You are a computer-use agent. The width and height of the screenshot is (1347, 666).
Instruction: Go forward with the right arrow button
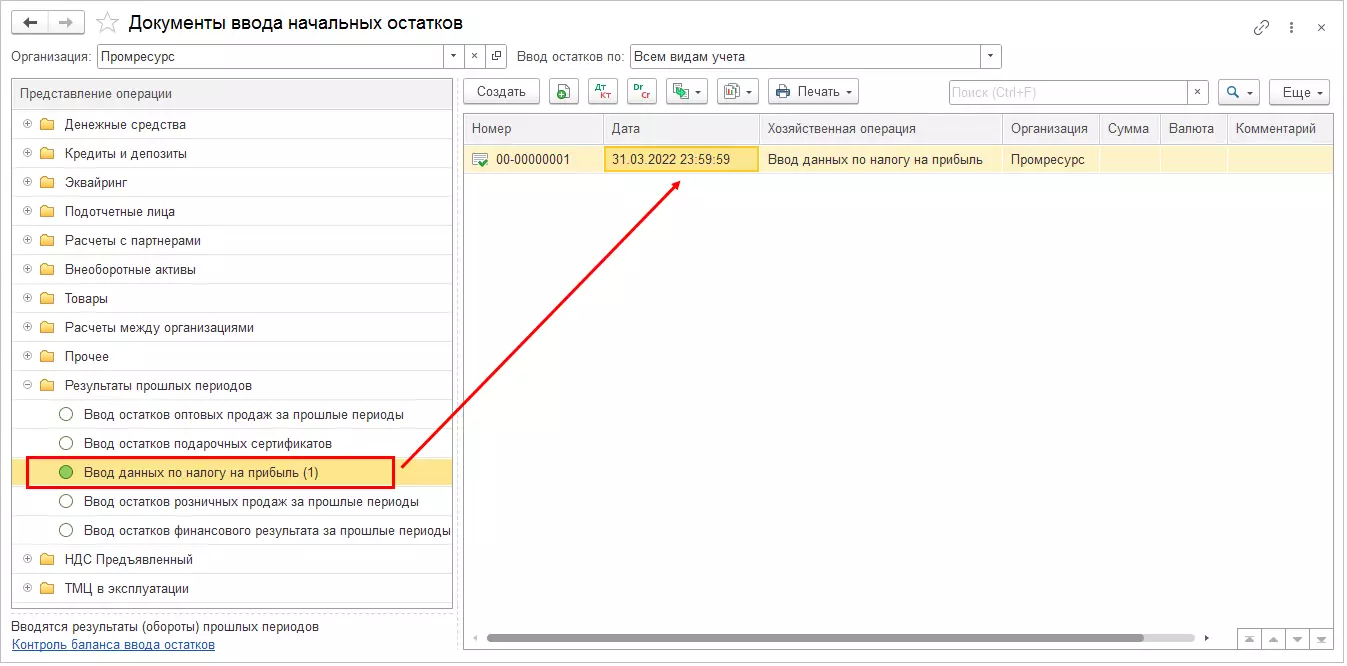(66, 22)
